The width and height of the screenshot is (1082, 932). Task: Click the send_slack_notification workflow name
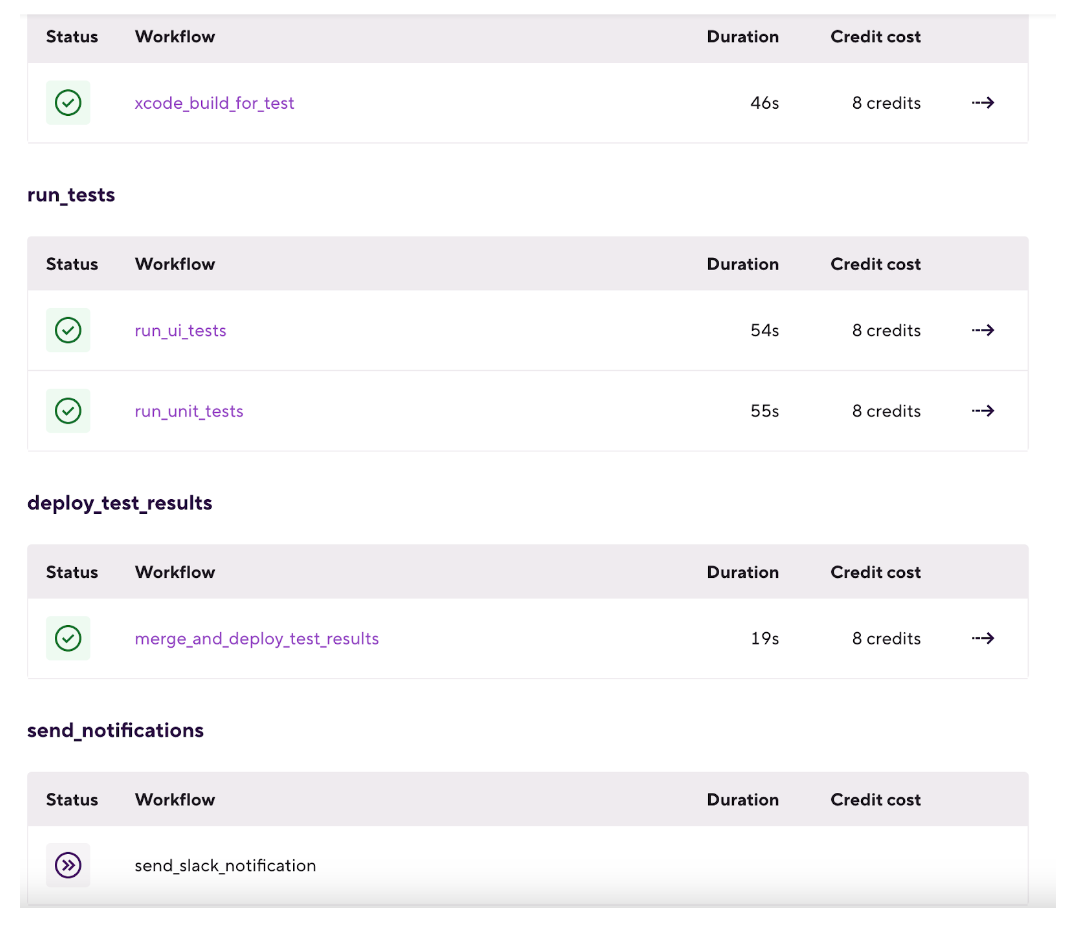click(x=225, y=865)
